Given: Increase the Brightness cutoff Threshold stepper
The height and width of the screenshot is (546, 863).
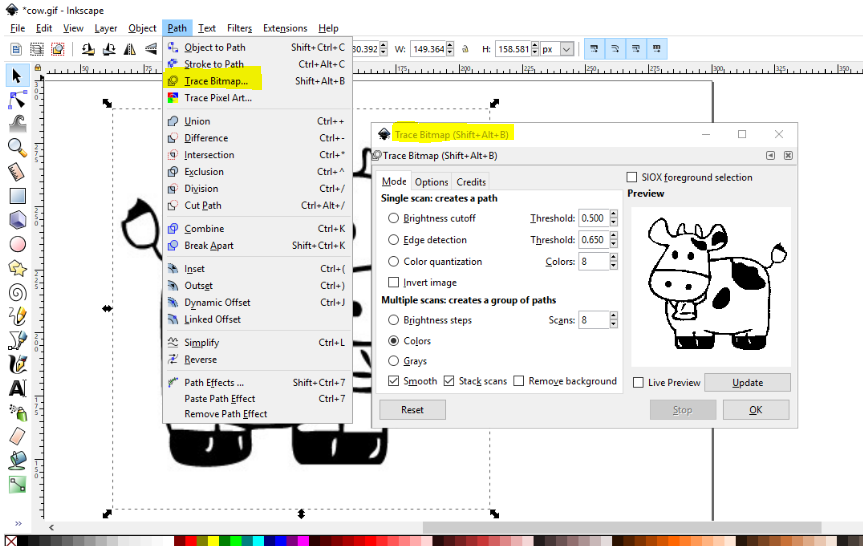Looking at the screenshot, I should pyautogui.click(x=614, y=214).
